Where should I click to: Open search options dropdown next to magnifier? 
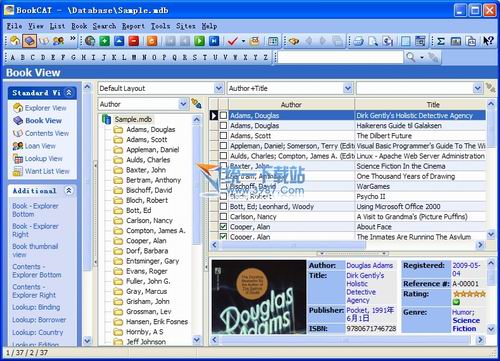click(x=422, y=57)
